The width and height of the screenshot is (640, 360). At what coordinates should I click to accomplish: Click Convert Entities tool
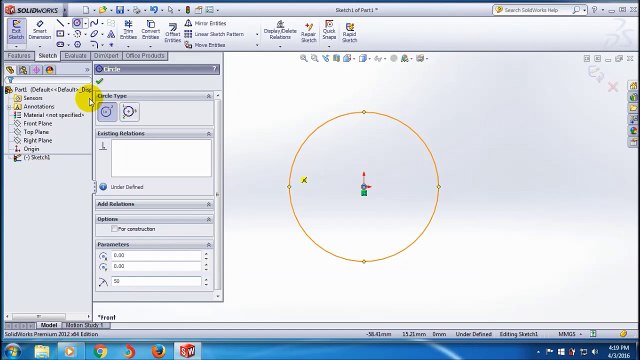tap(150, 30)
